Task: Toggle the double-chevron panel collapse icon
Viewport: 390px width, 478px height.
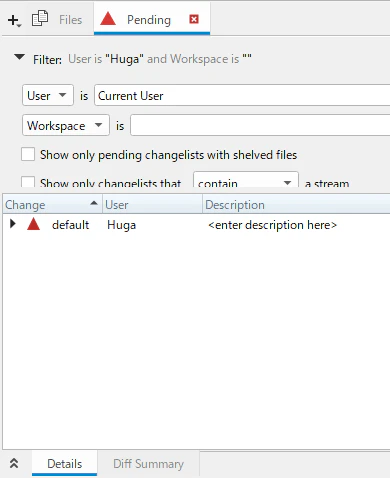Action: (x=14, y=463)
